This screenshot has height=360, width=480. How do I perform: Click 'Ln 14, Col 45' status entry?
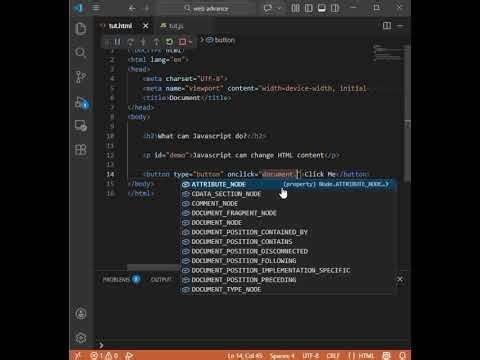click(245, 356)
